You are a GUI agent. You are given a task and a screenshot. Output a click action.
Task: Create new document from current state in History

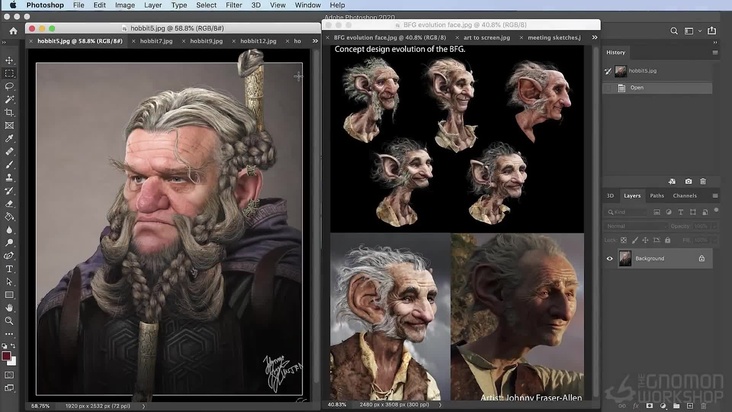[672, 182]
